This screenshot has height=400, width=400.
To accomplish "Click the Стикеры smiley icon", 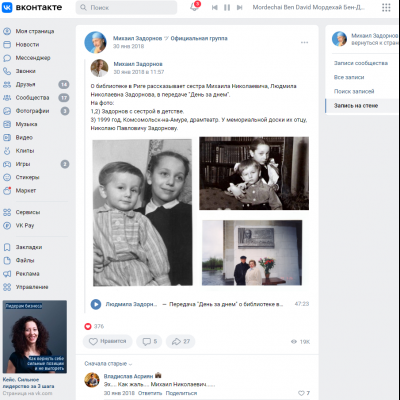I will point(7,177).
